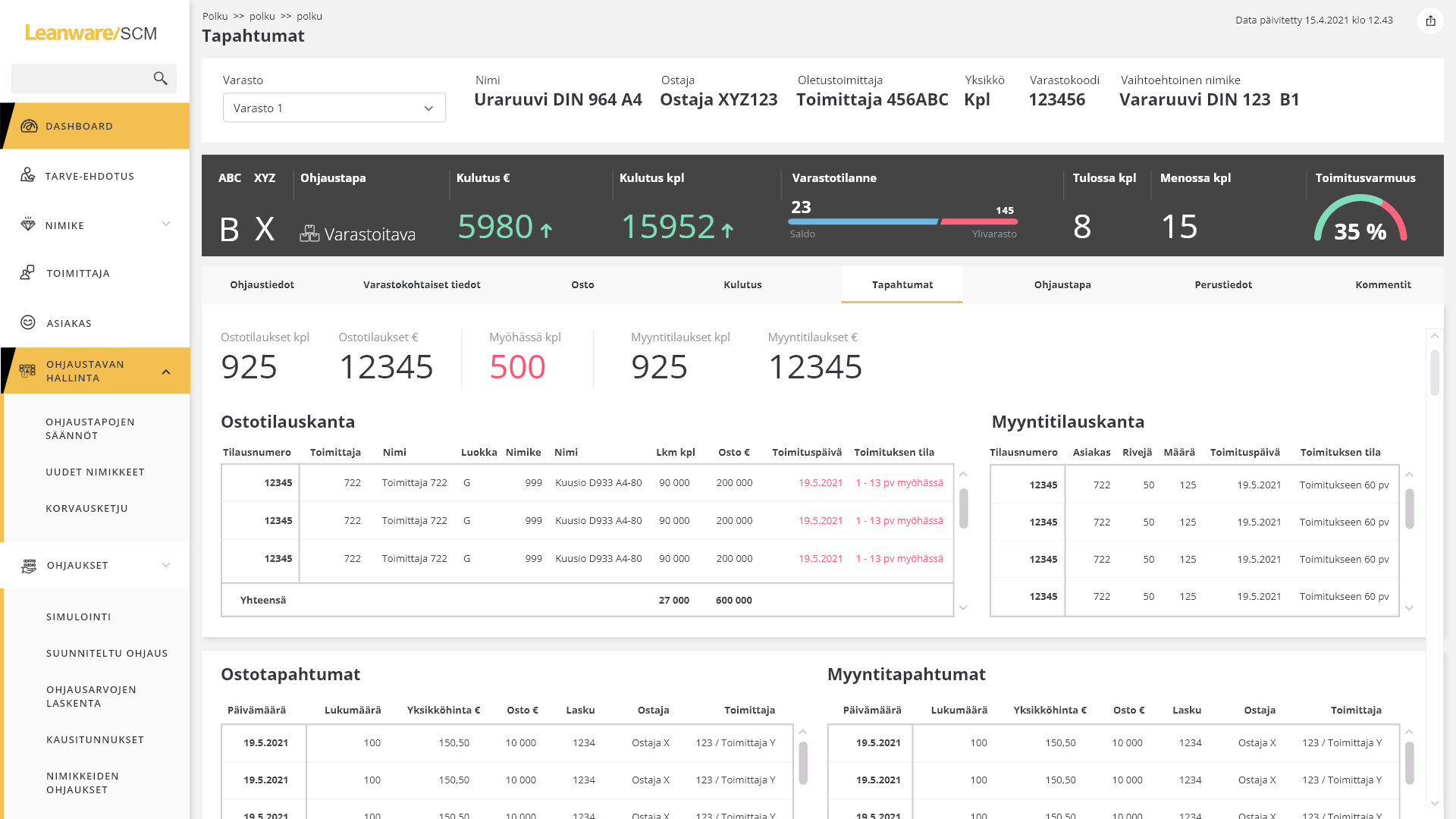The image size is (1456, 819).
Task: Click the Päivämäärä header in Ostotapahtumat
Action: tap(257, 710)
